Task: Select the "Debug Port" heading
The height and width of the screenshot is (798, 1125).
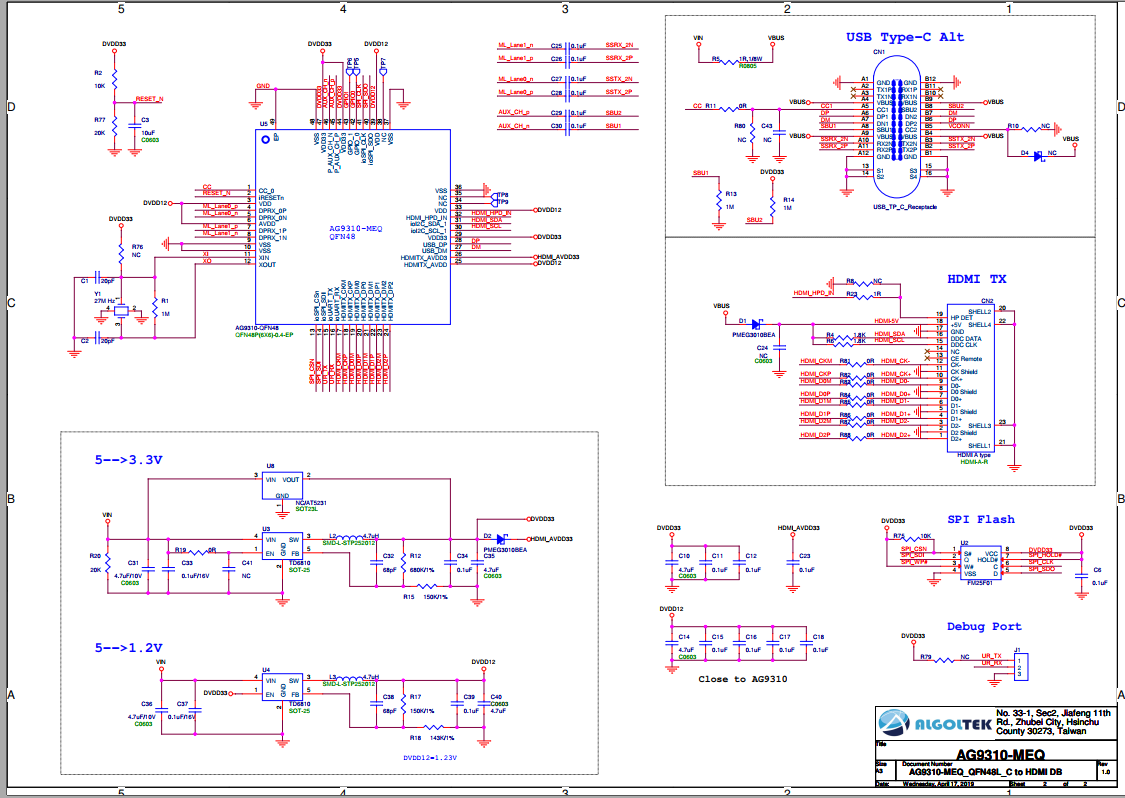Action: pos(984,626)
